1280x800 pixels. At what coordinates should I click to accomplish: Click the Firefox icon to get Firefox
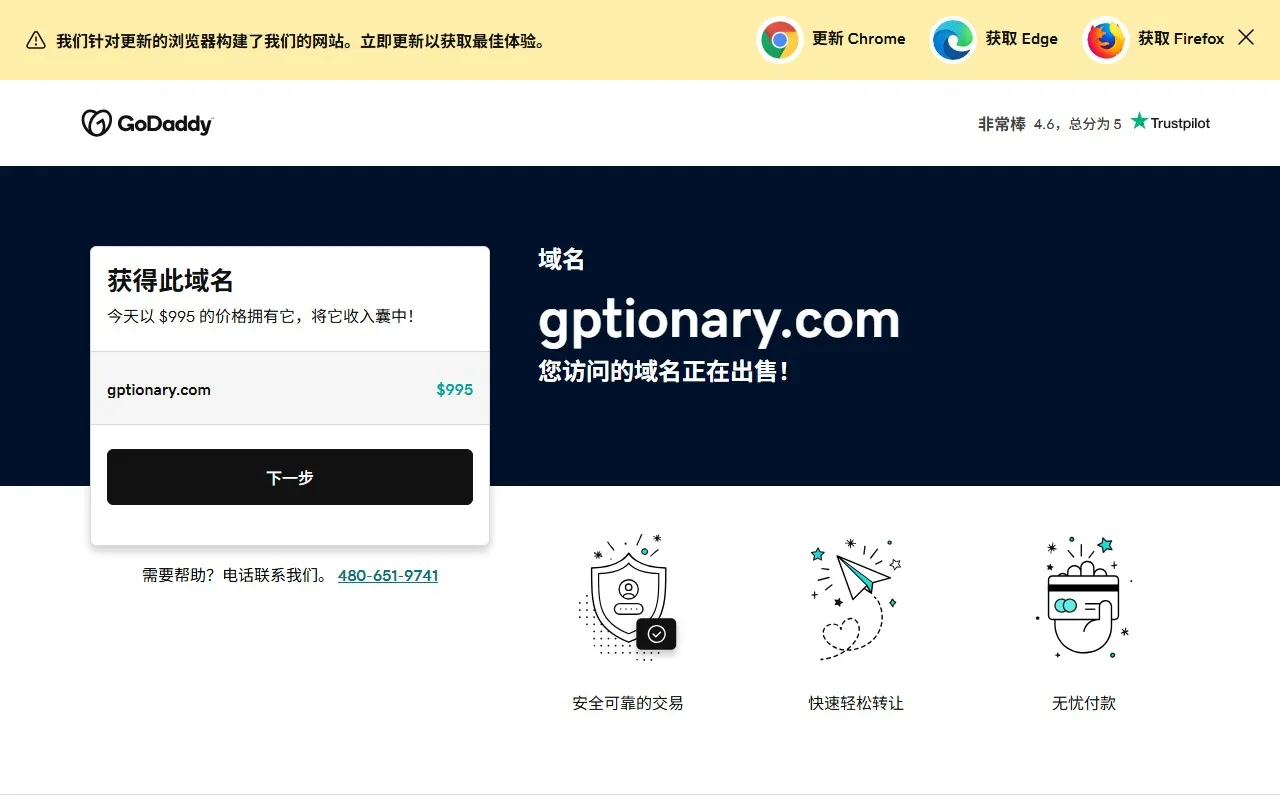tap(1105, 39)
